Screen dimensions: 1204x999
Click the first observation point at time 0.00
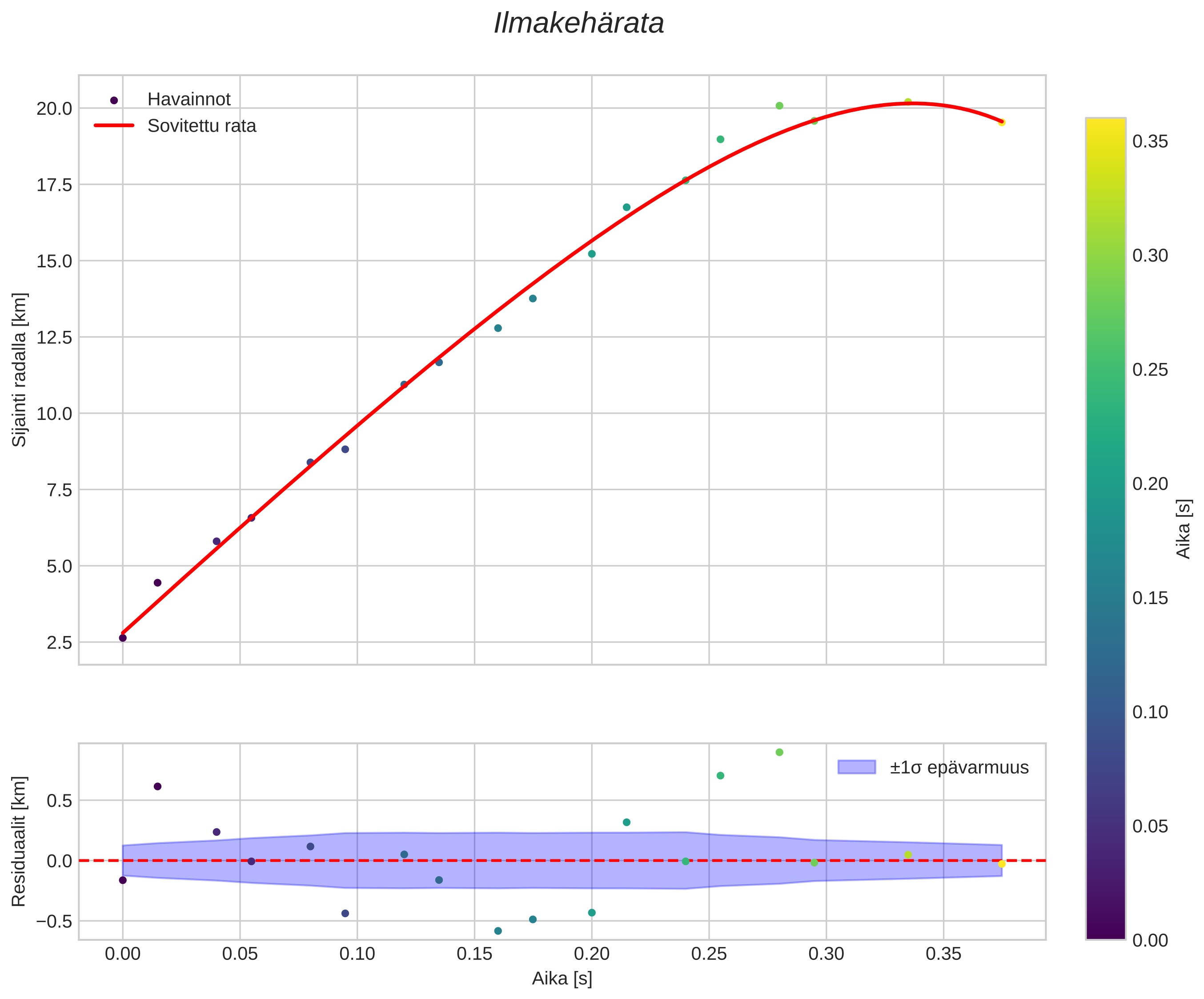tap(123, 638)
